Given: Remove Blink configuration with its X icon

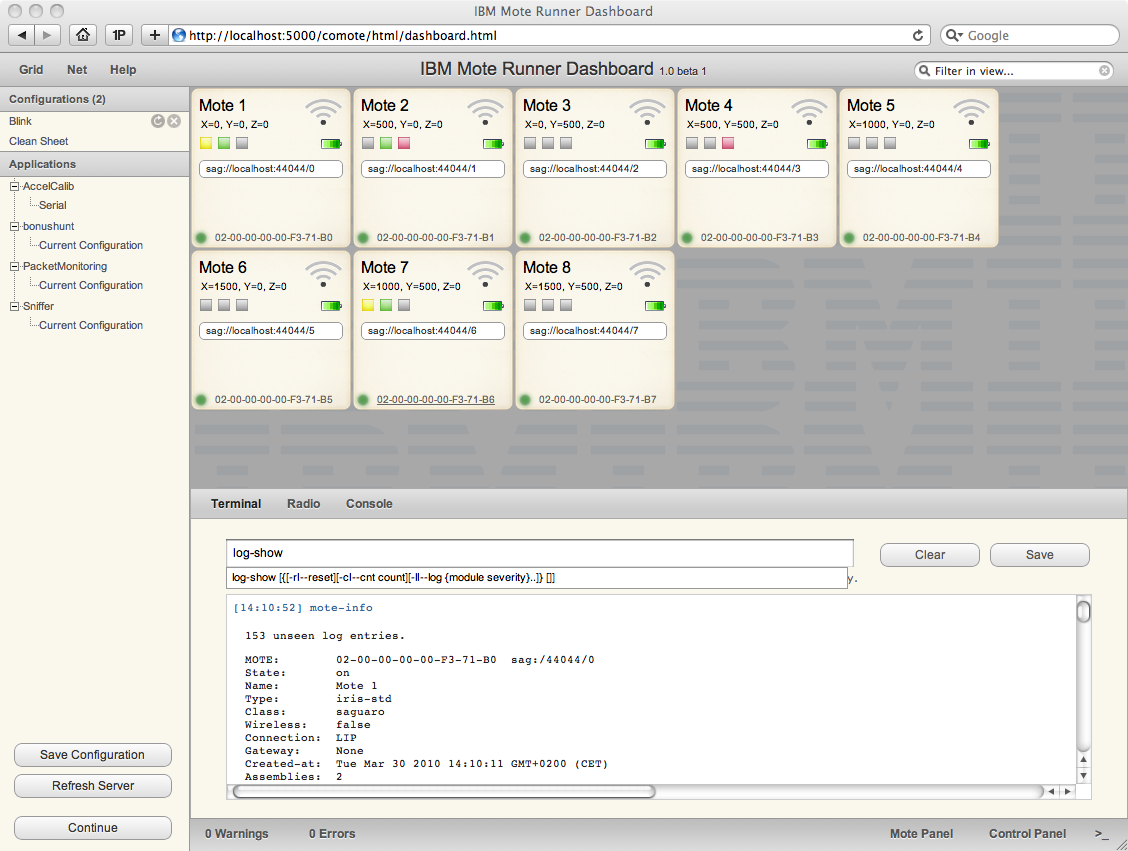Looking at the screenshot, I should 174,121.
